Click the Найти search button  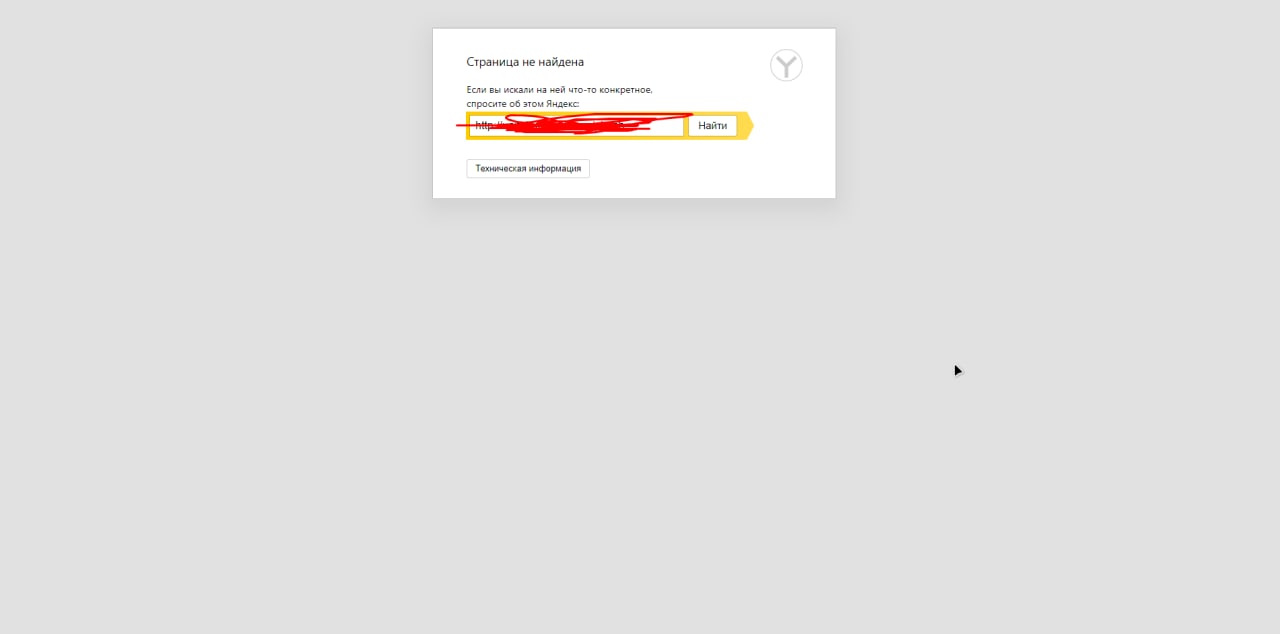click(x=712, y=126)
